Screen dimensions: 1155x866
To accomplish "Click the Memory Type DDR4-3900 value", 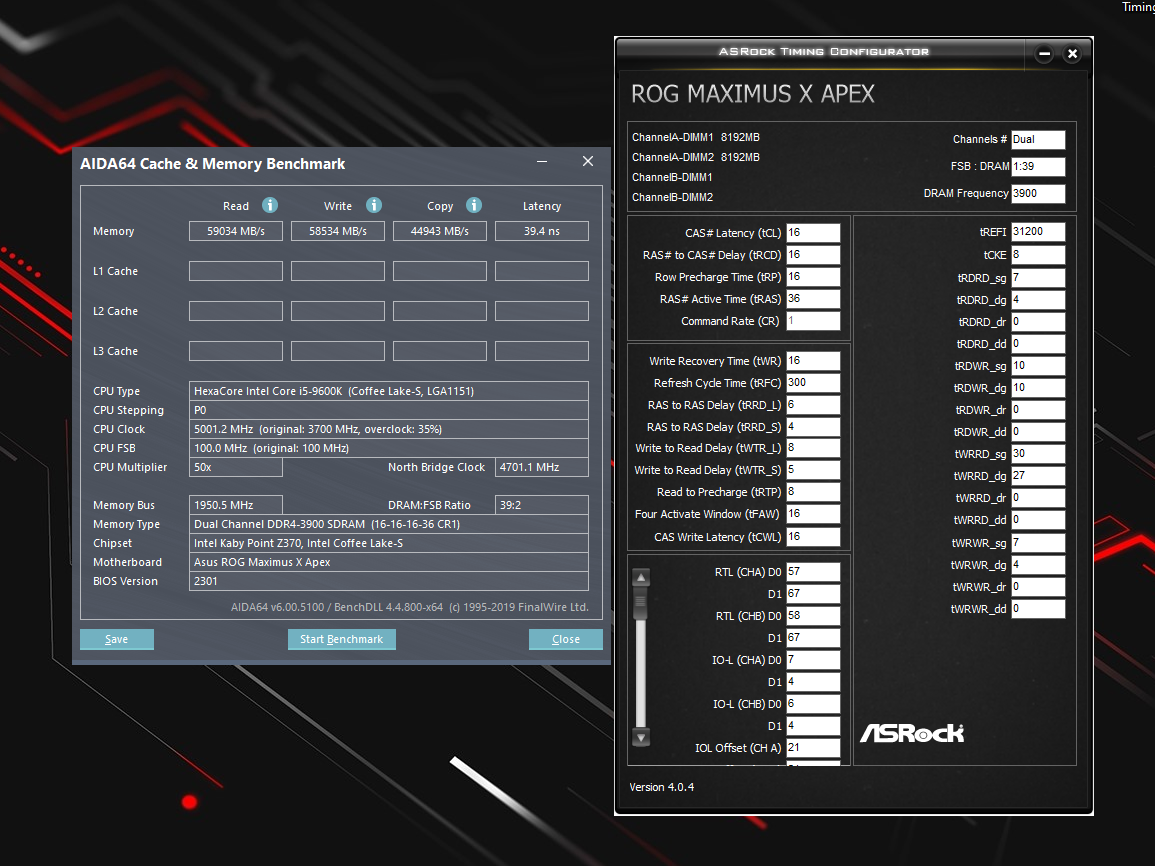I will tap(389, 524).
